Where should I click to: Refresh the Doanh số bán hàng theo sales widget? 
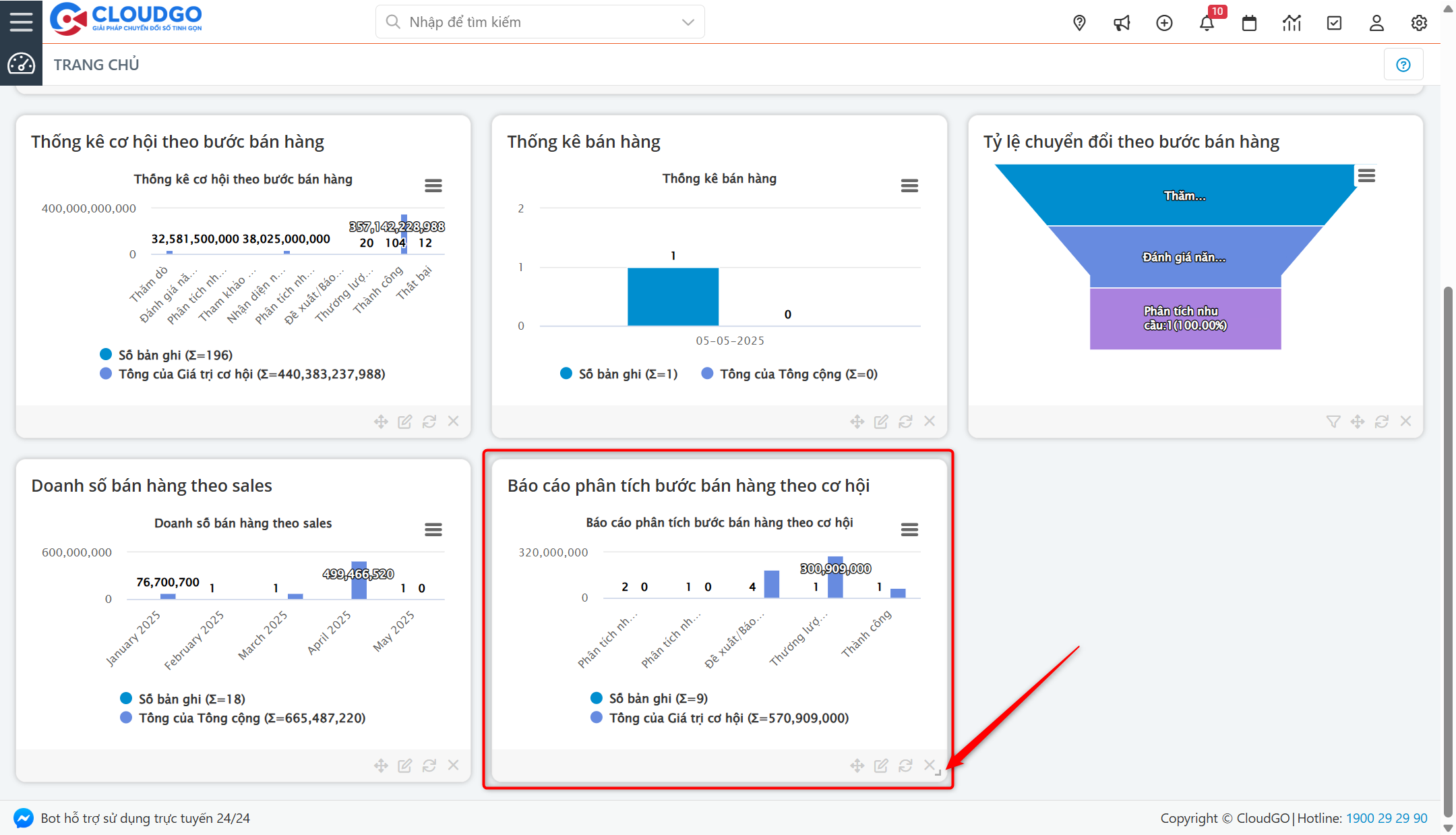point(429,766)
